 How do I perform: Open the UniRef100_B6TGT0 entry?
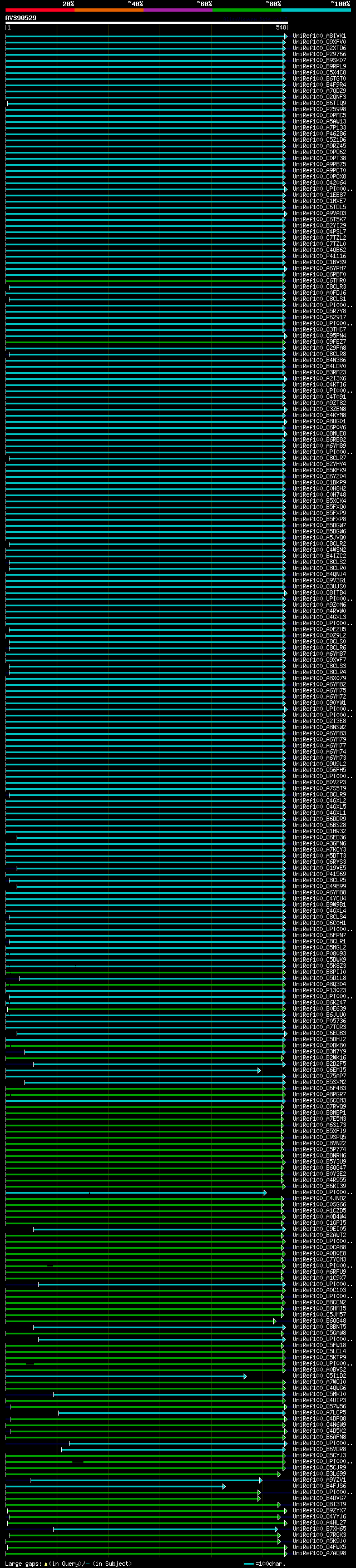point(319,78)
